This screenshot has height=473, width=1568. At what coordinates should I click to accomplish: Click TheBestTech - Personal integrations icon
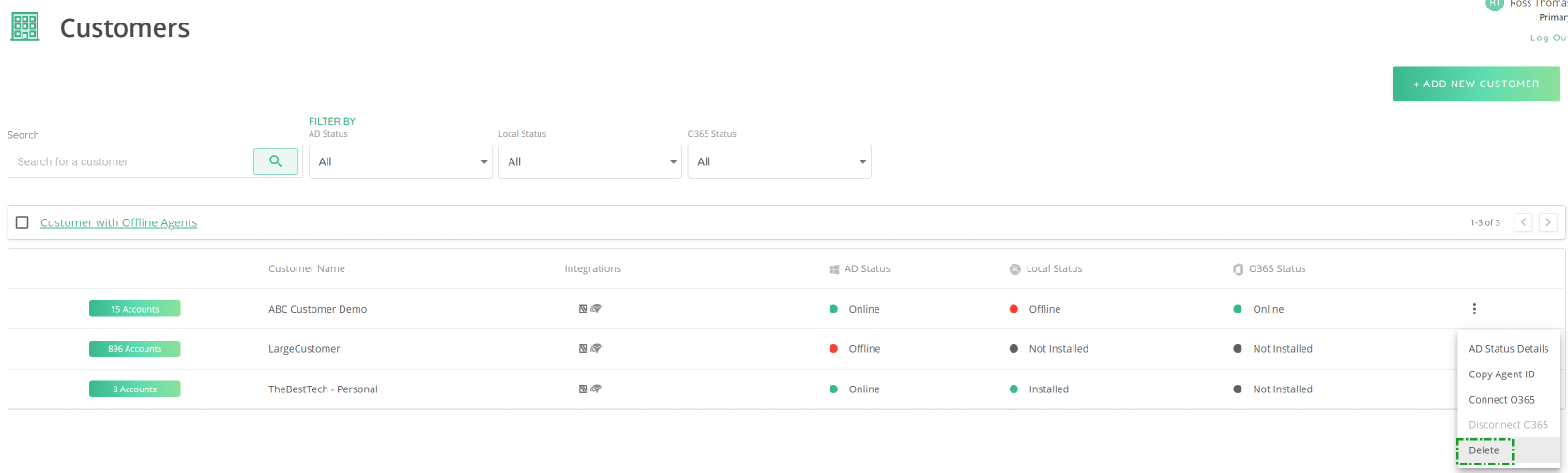[x=590, y=389]
